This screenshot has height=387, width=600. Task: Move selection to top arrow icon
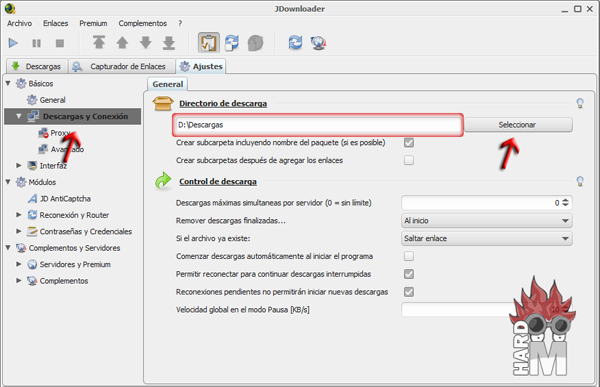(x=99, y=42)
